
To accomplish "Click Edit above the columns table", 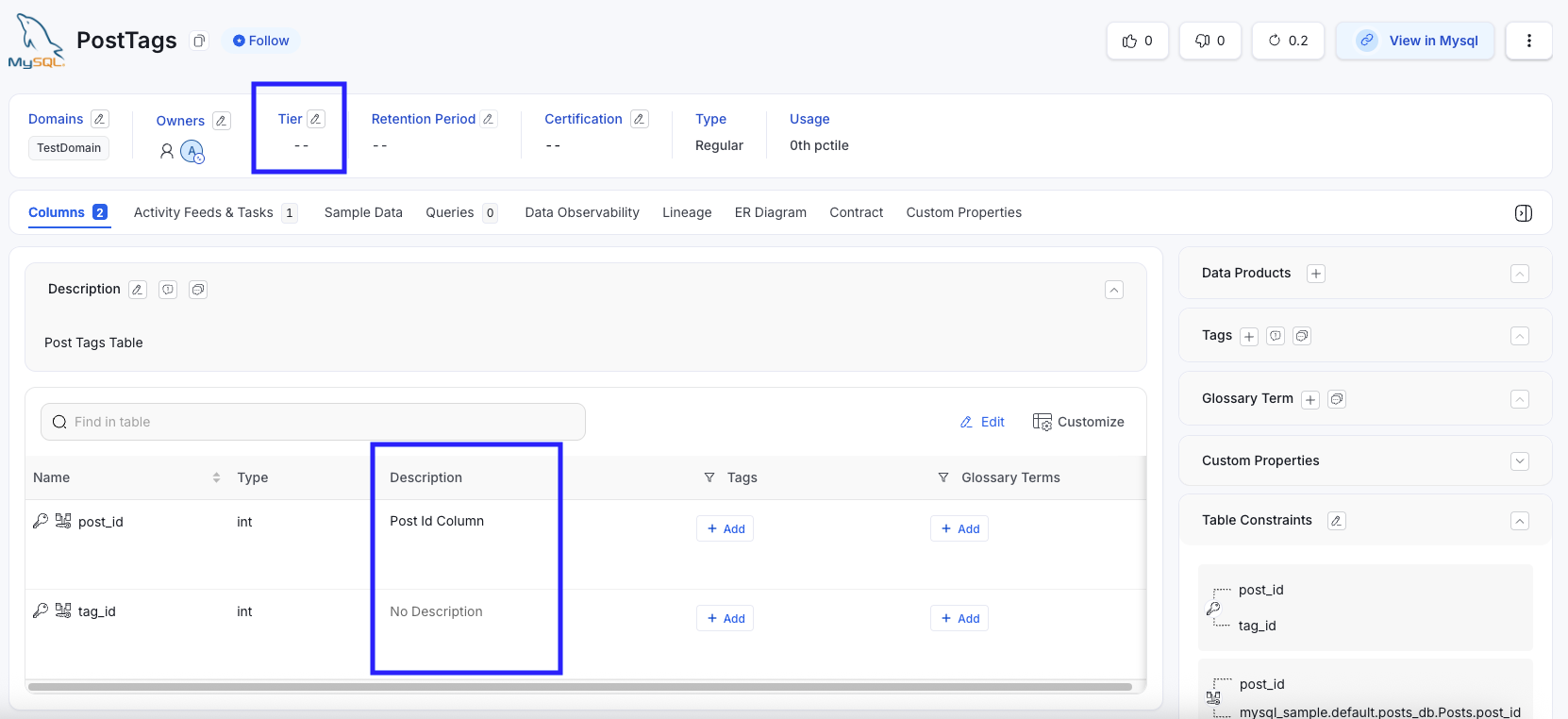I will point(982,422).
